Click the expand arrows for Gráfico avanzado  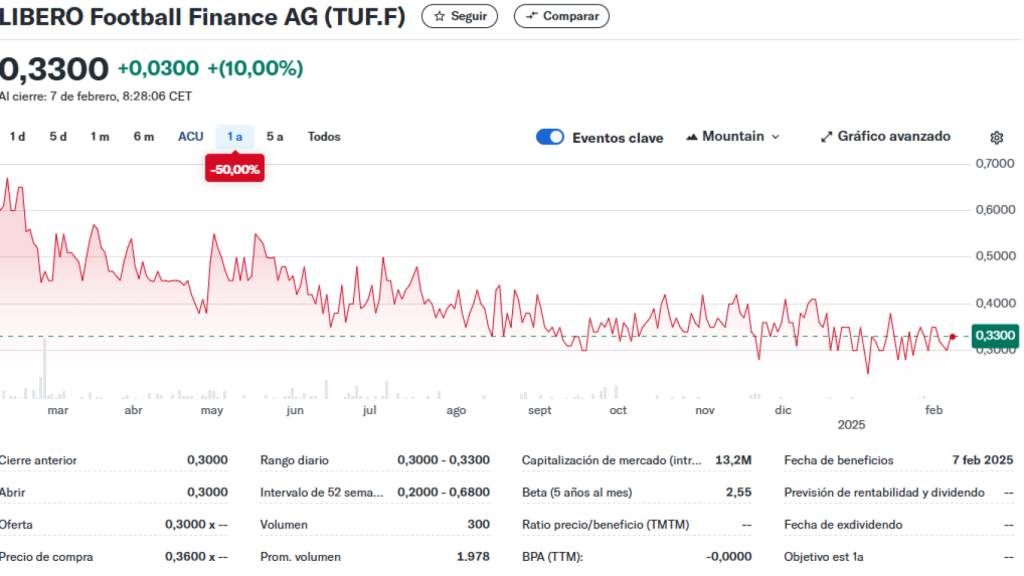(x=826, y=137)
